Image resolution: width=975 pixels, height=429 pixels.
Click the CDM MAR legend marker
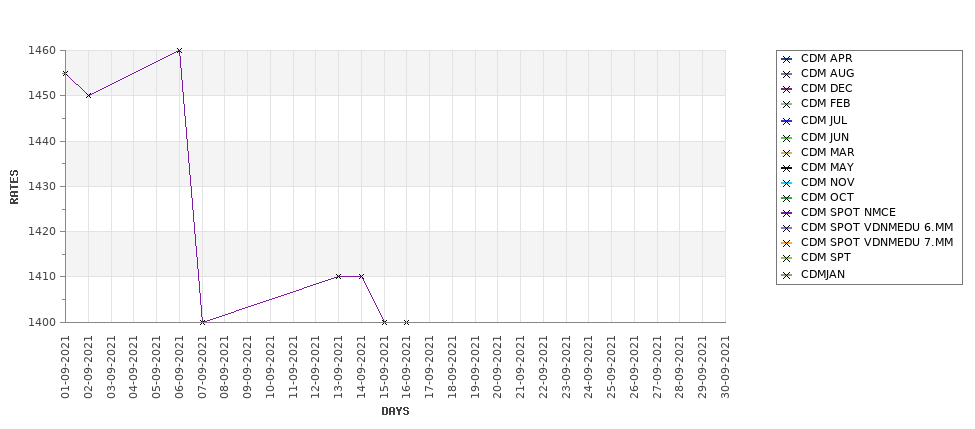click(x=787, y=153)
